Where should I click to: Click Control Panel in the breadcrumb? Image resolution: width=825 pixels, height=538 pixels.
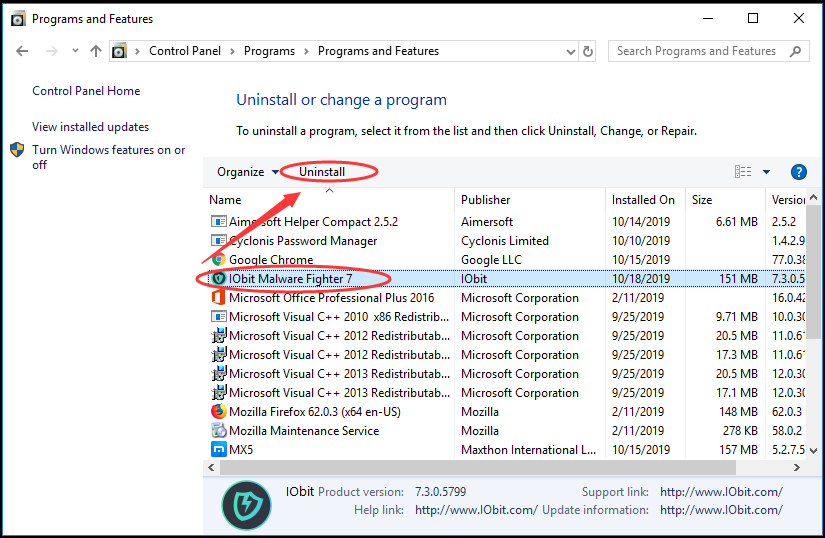tap(185, 51)
